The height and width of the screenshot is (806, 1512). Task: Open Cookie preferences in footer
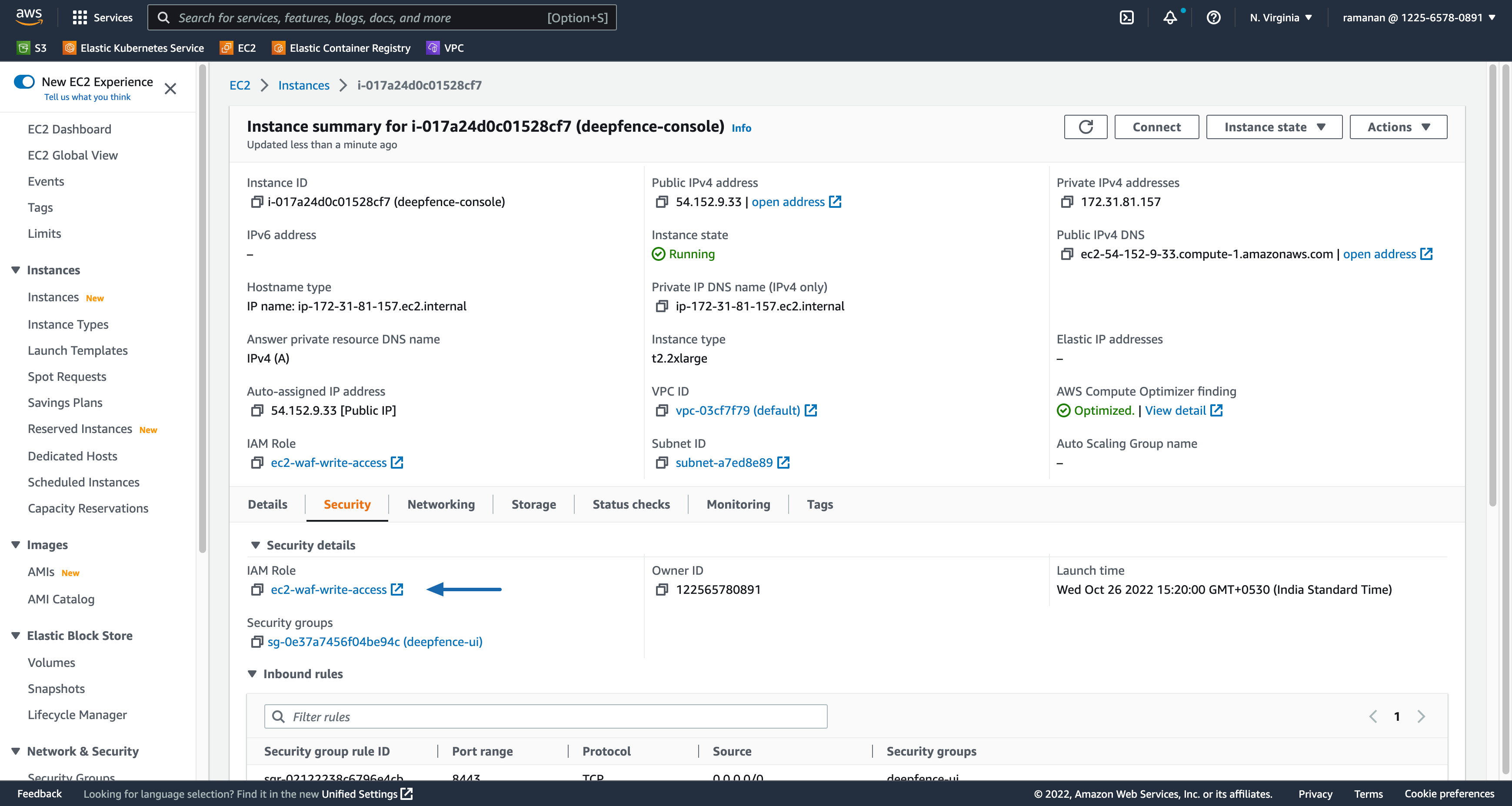[1449, 794]
